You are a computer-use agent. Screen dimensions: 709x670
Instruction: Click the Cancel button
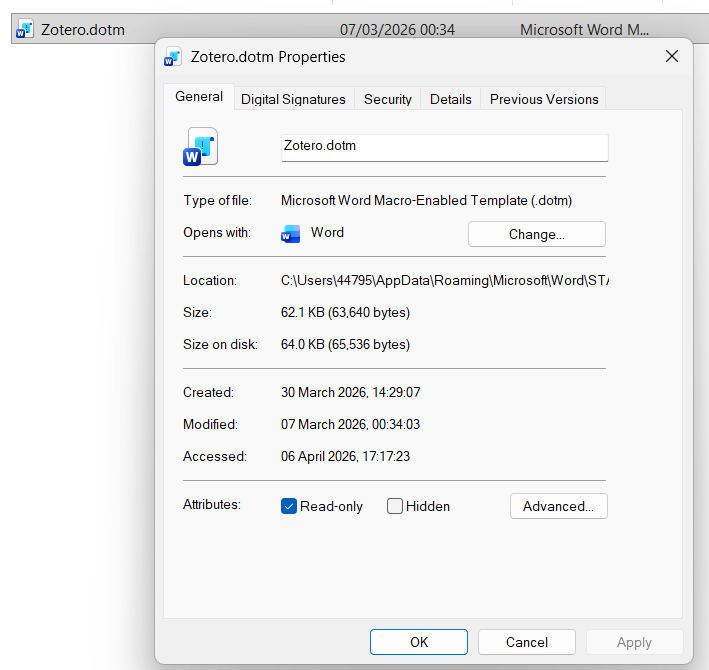point(527,642)
